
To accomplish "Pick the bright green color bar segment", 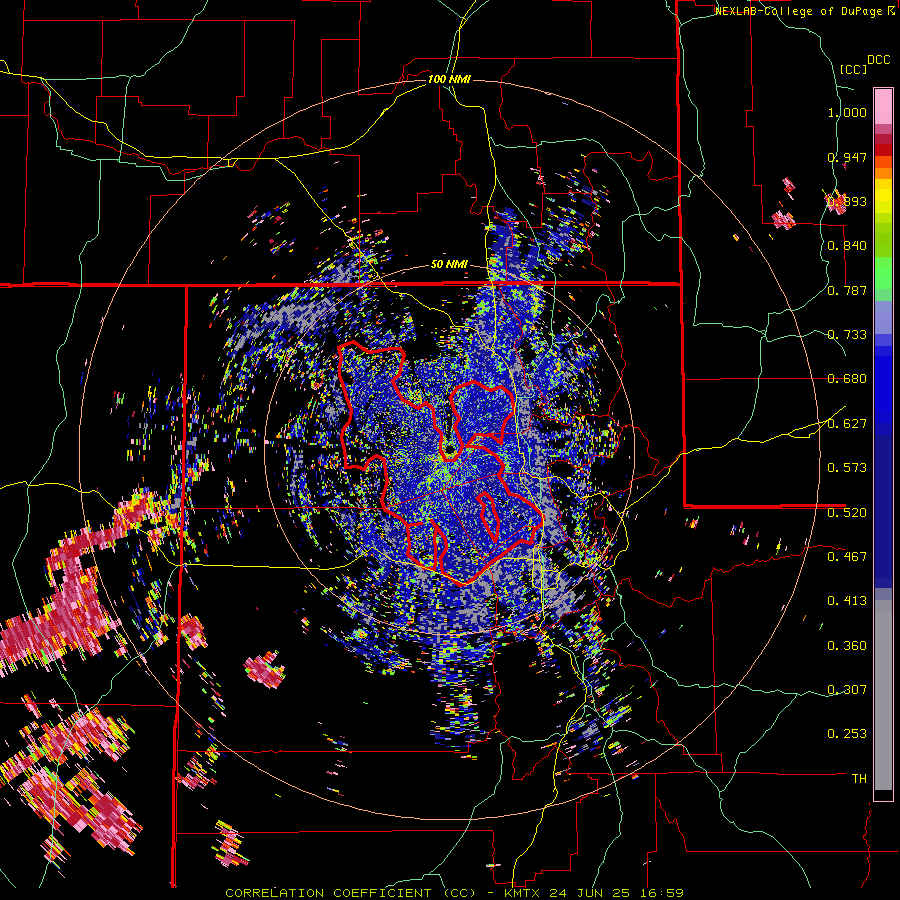I will (x=883, y=273).
